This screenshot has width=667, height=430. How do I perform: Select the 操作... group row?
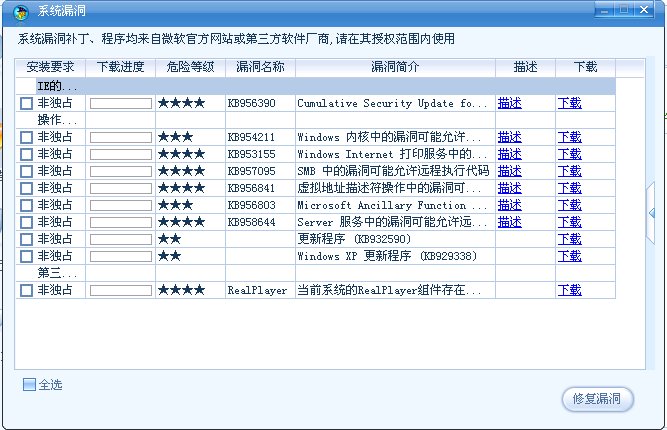(x=316, y=120)
